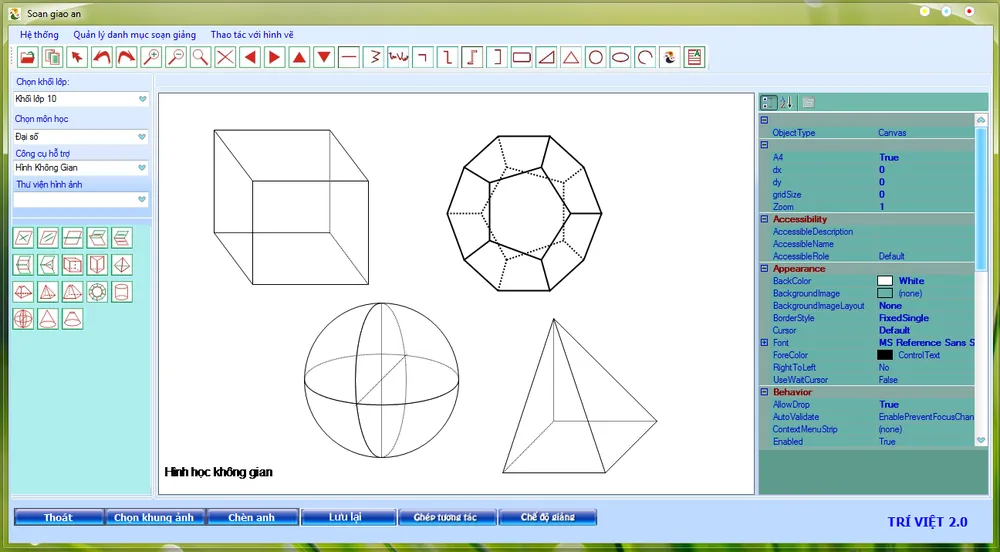Open the 'Hình Không Gian' tool dropdown
1000x552 pixels.
tap(142, 168)
